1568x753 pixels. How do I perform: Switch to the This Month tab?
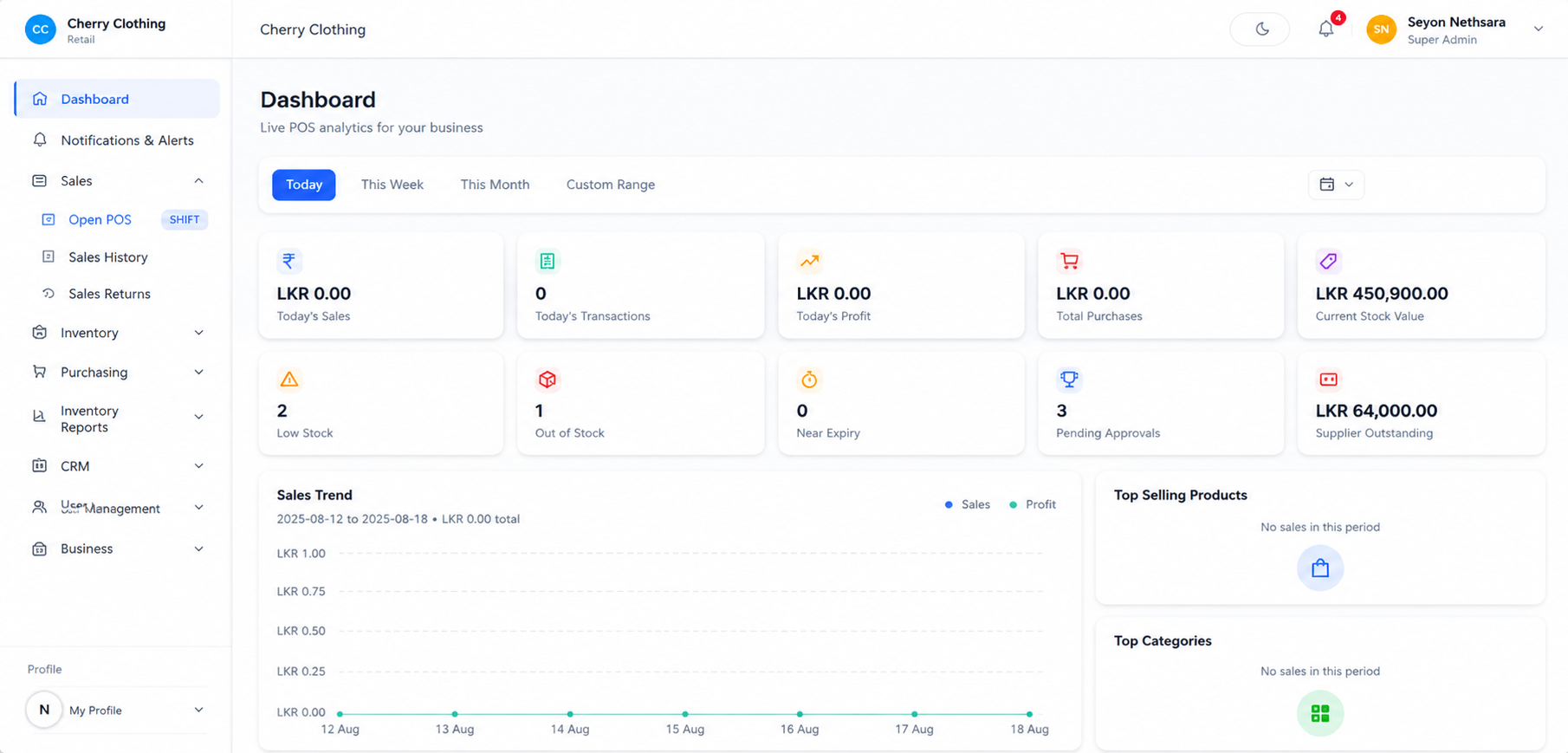point(495,185)
